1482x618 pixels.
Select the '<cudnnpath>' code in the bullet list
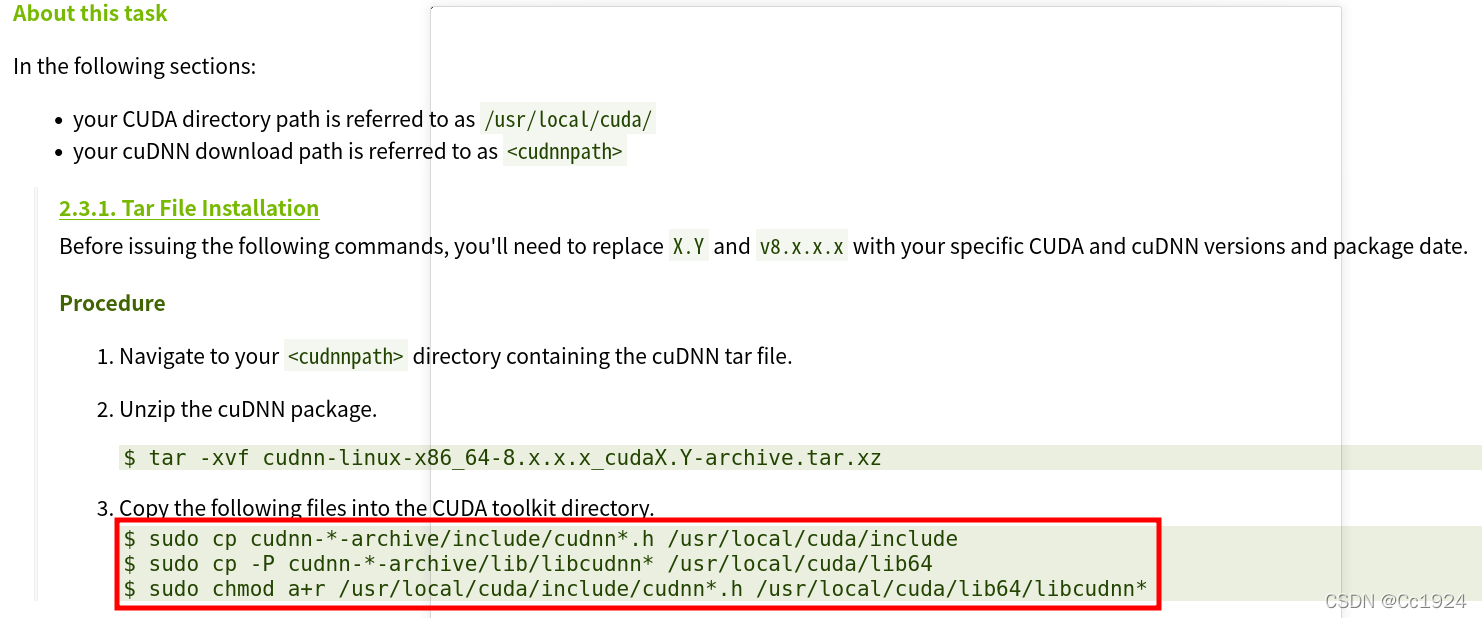[x=565, y=152]
